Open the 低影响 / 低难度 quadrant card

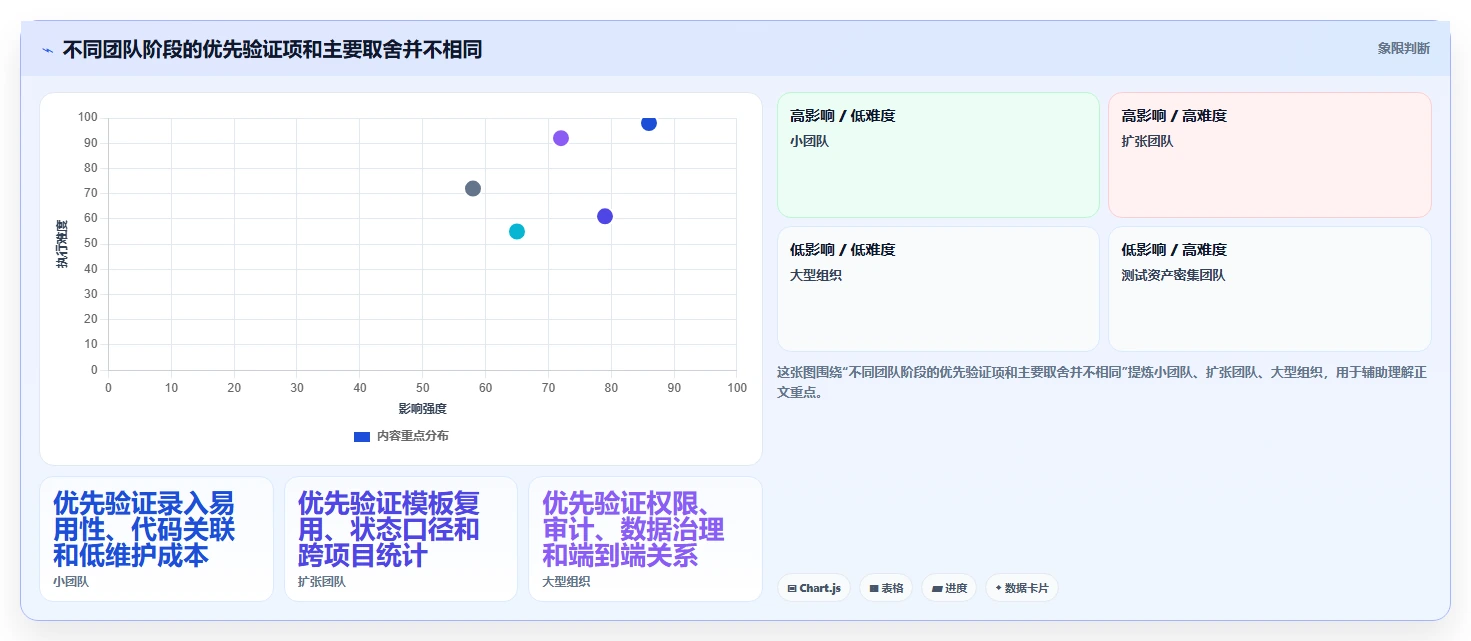click(938, 289)
